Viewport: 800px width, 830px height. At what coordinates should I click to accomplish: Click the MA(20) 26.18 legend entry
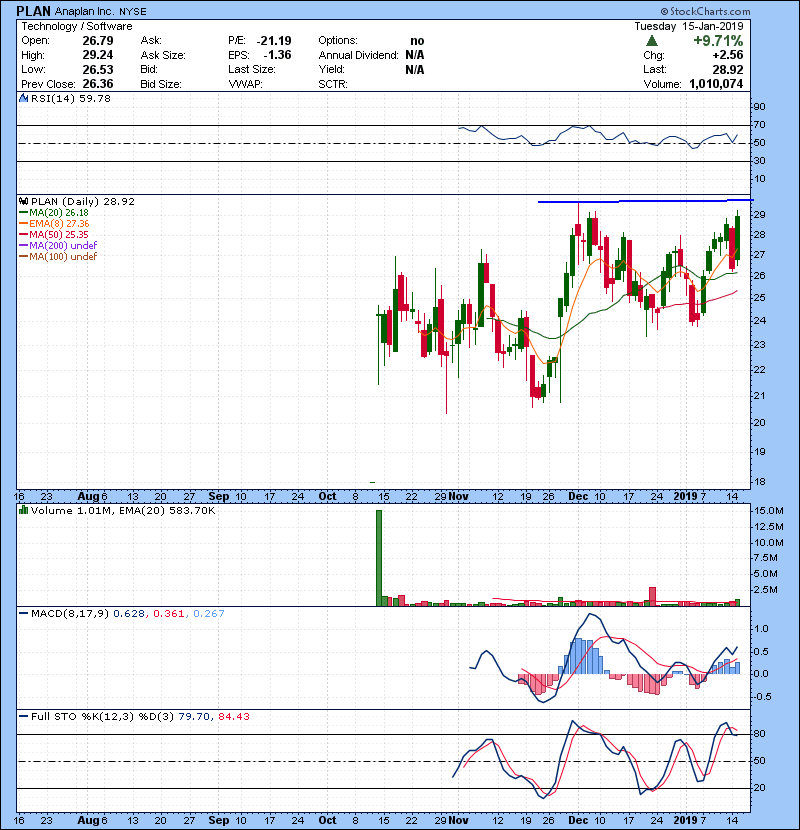coord(59,212)
